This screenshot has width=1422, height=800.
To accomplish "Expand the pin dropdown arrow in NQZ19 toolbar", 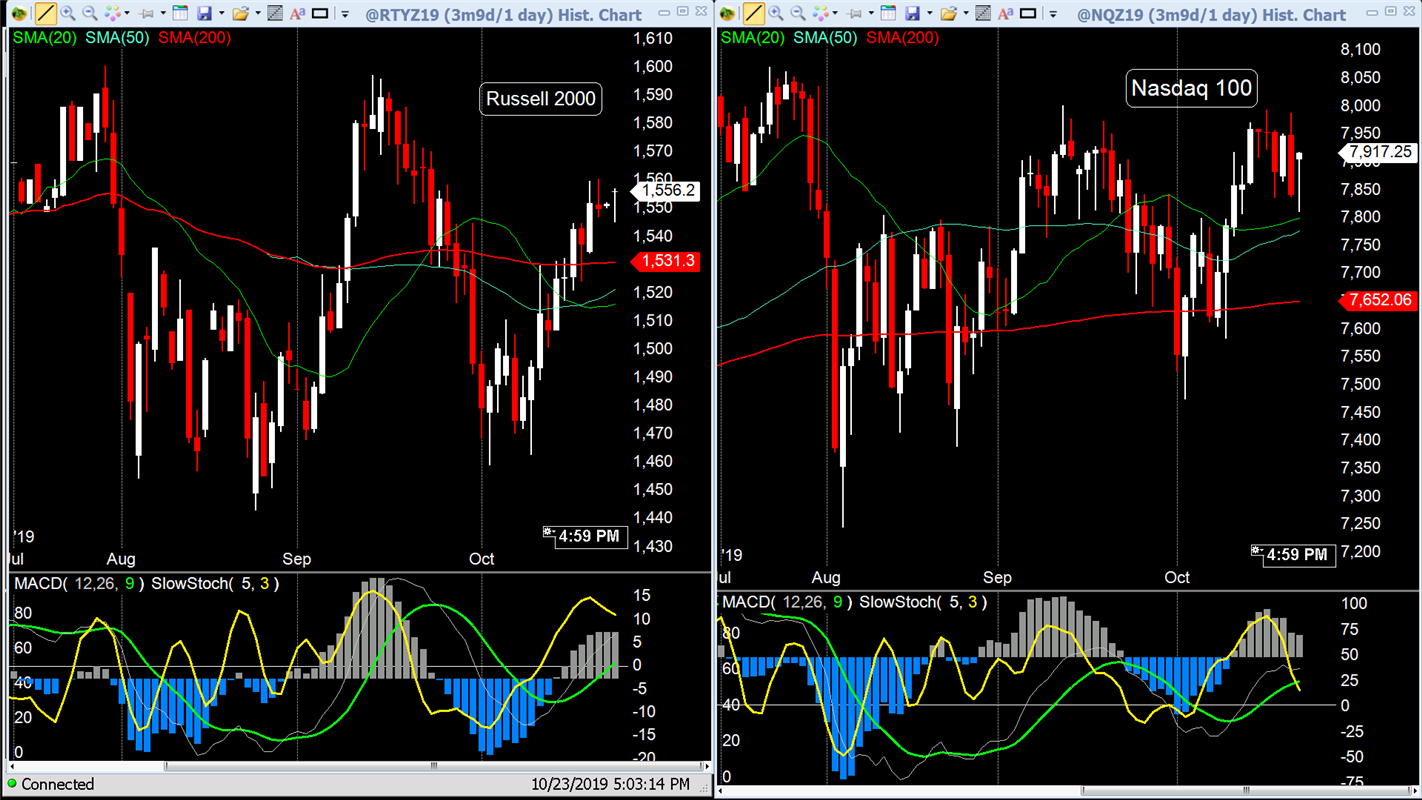I will click(x=871, y=13).
